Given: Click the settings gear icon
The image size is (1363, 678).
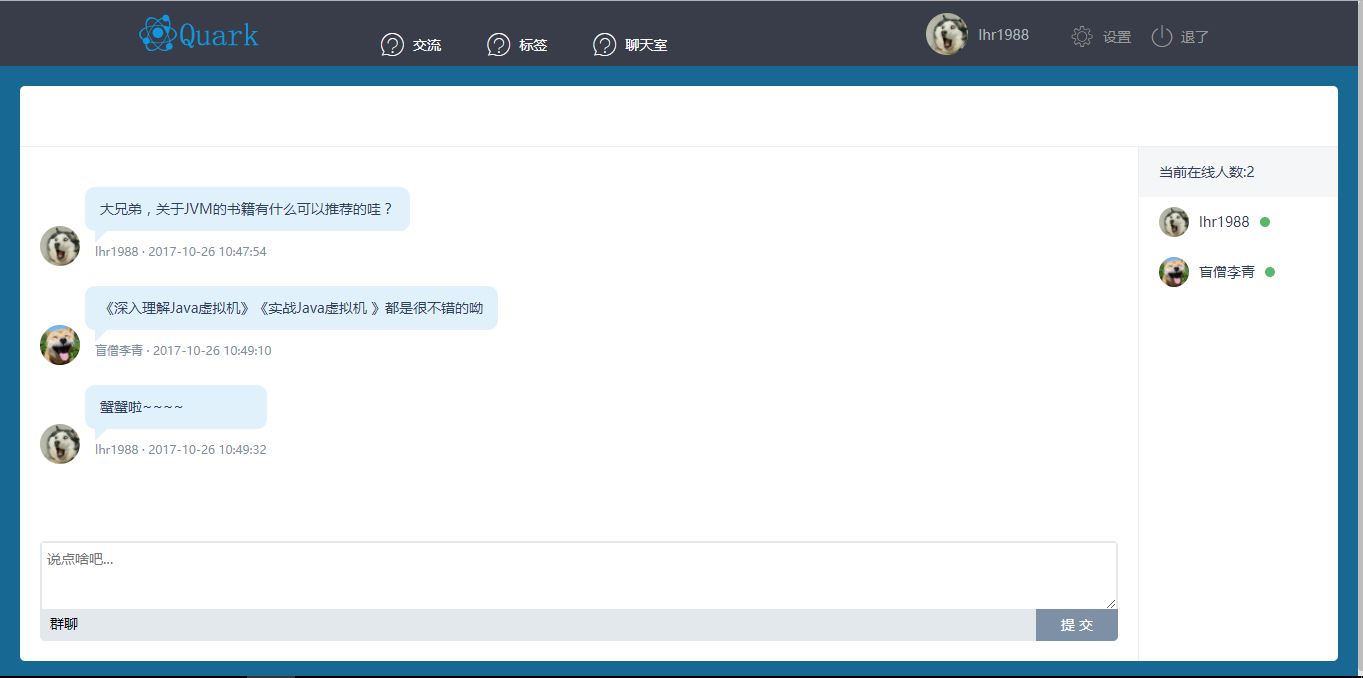Looking at the screenshot, I should 1082,37.
